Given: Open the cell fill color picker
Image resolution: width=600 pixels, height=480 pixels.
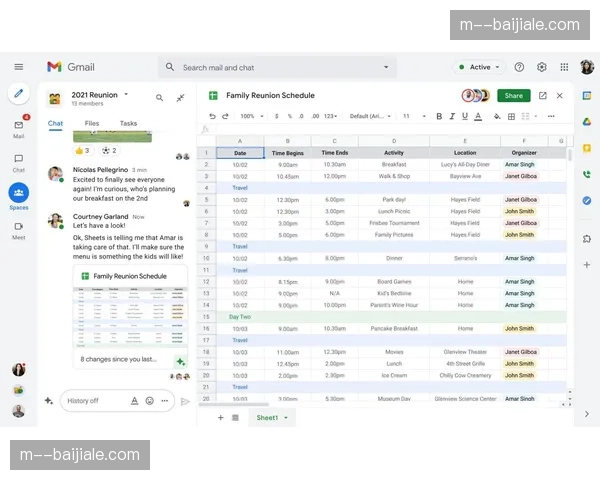Looking at the screenshot, I should 497,116.
